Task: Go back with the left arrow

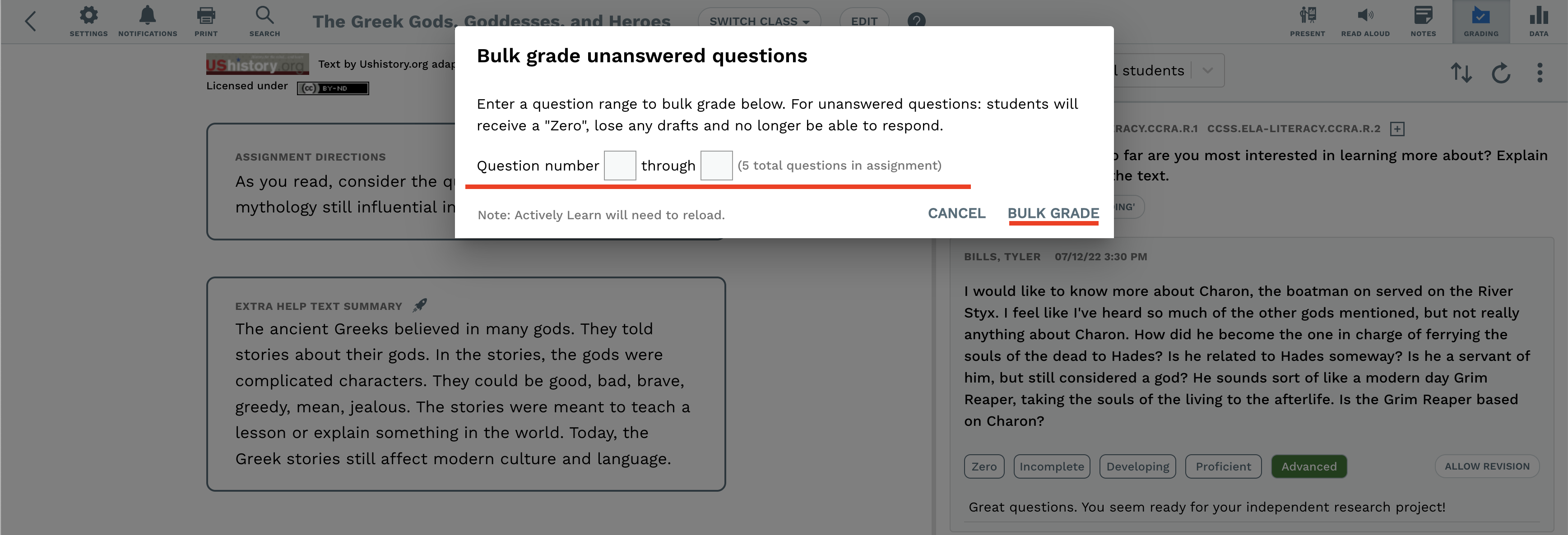Action: point(30,21)
